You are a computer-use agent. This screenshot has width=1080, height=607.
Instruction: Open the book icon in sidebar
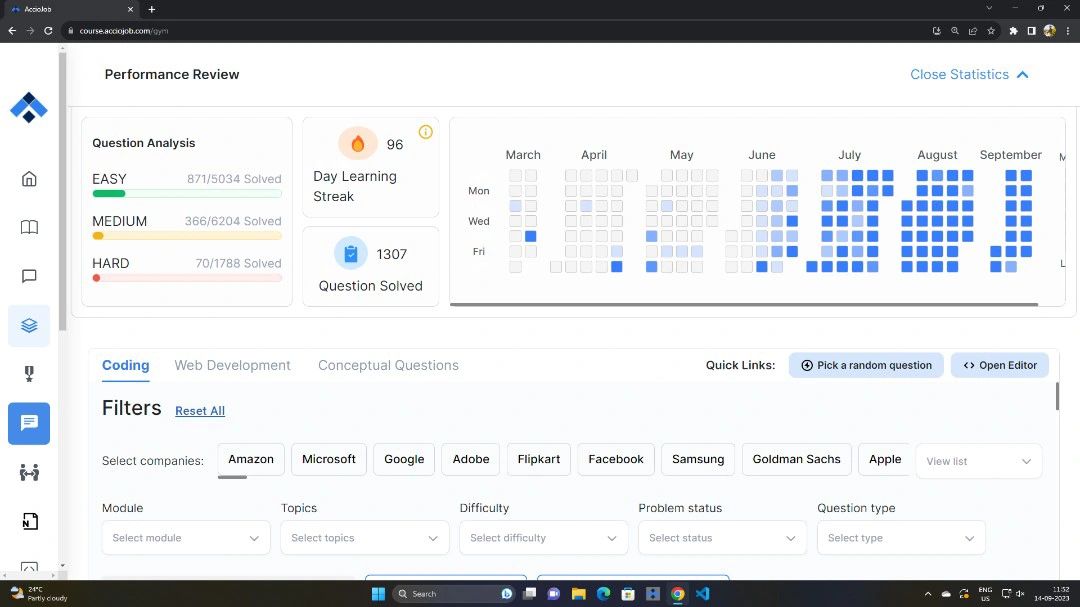[x=29, y=227]
